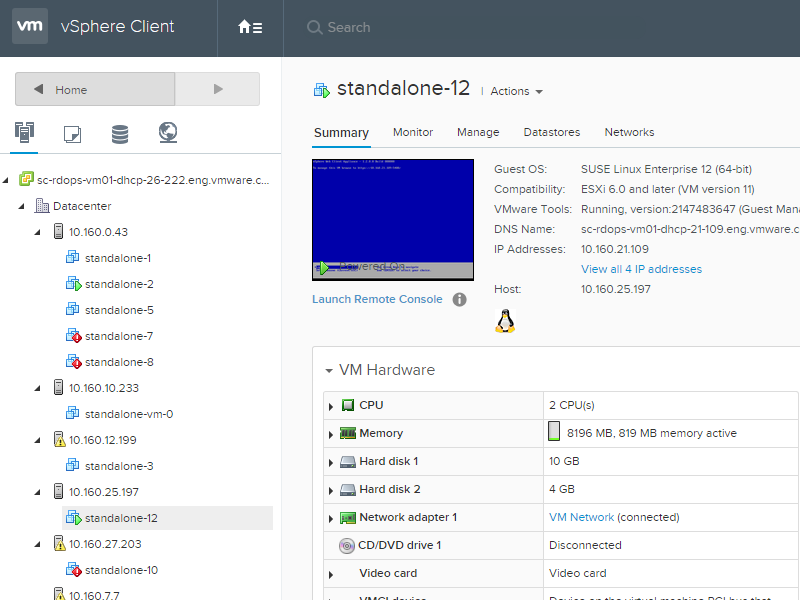This screenshot has height=600, width=800.
Task: Click the Home back navigation button
Action: [x=95, y=89]
